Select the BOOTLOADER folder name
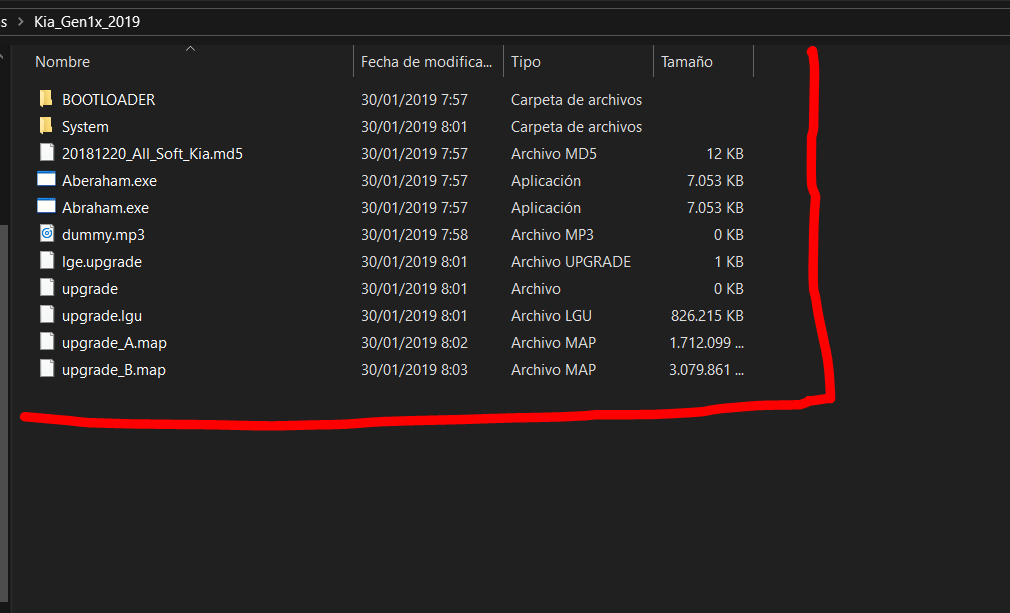Screen dimensions: 1010x613 (108, 100)
